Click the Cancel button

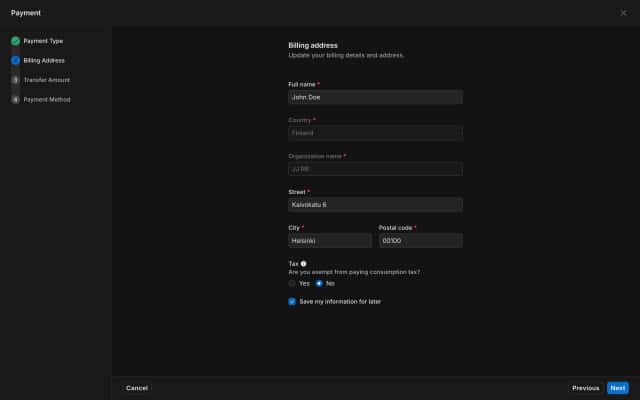click(137, 388)
